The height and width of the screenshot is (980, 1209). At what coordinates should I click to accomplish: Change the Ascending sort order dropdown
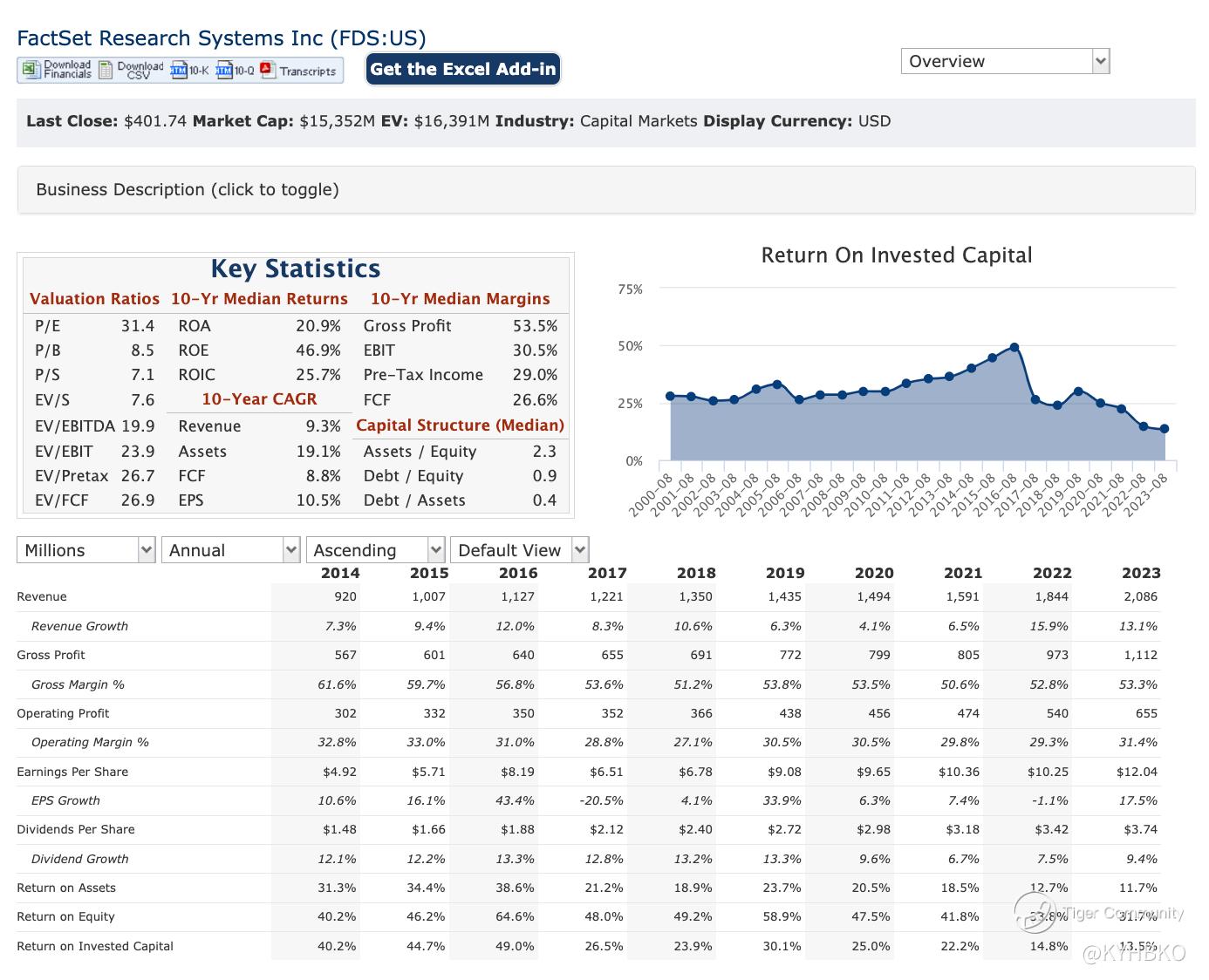375,550
